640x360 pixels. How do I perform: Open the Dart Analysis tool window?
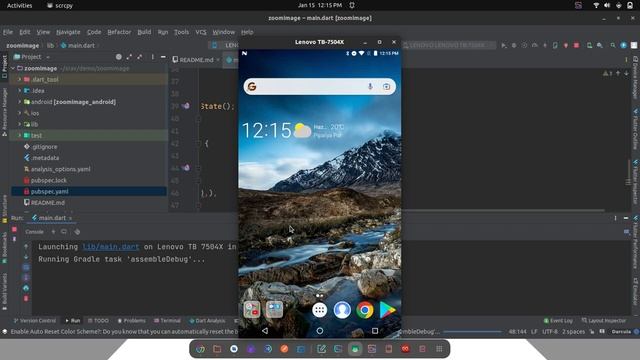click(x=207, y=321)
